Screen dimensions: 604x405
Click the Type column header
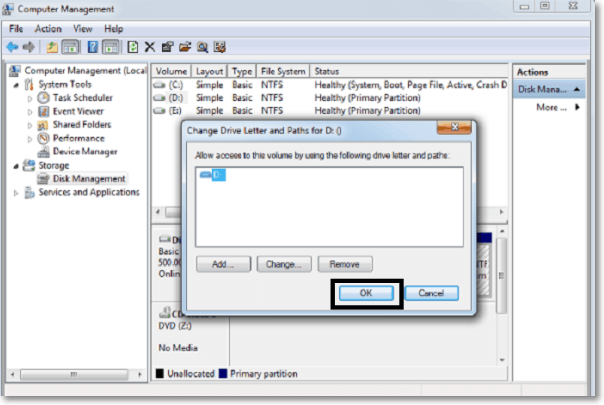pos(242,71)
